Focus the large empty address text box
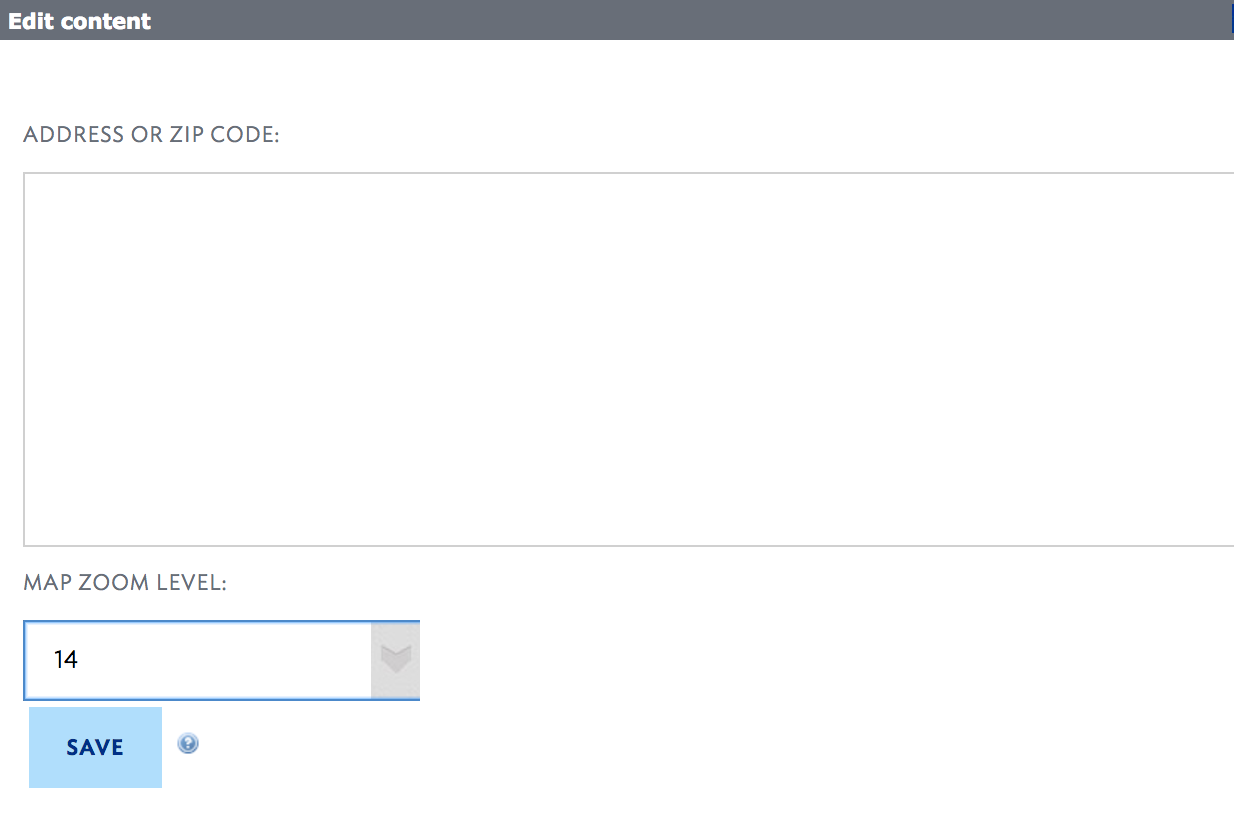 pos(628,360)
